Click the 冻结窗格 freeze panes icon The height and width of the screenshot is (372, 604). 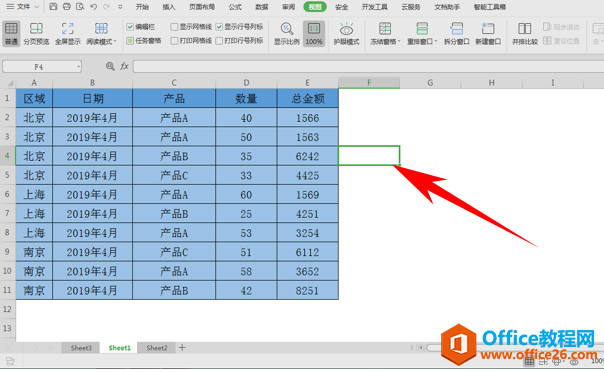(385, 28)
